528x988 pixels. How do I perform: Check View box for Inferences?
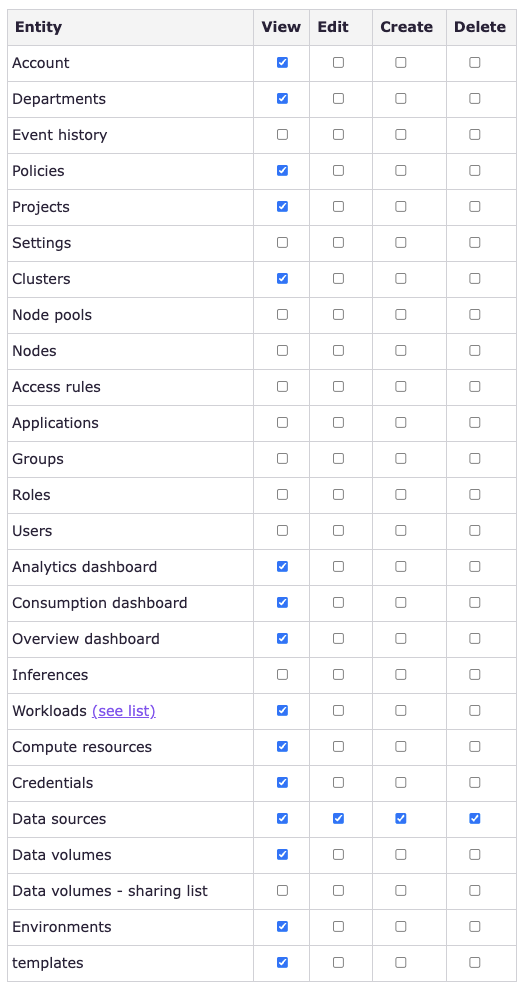click(x=282, y=674)
